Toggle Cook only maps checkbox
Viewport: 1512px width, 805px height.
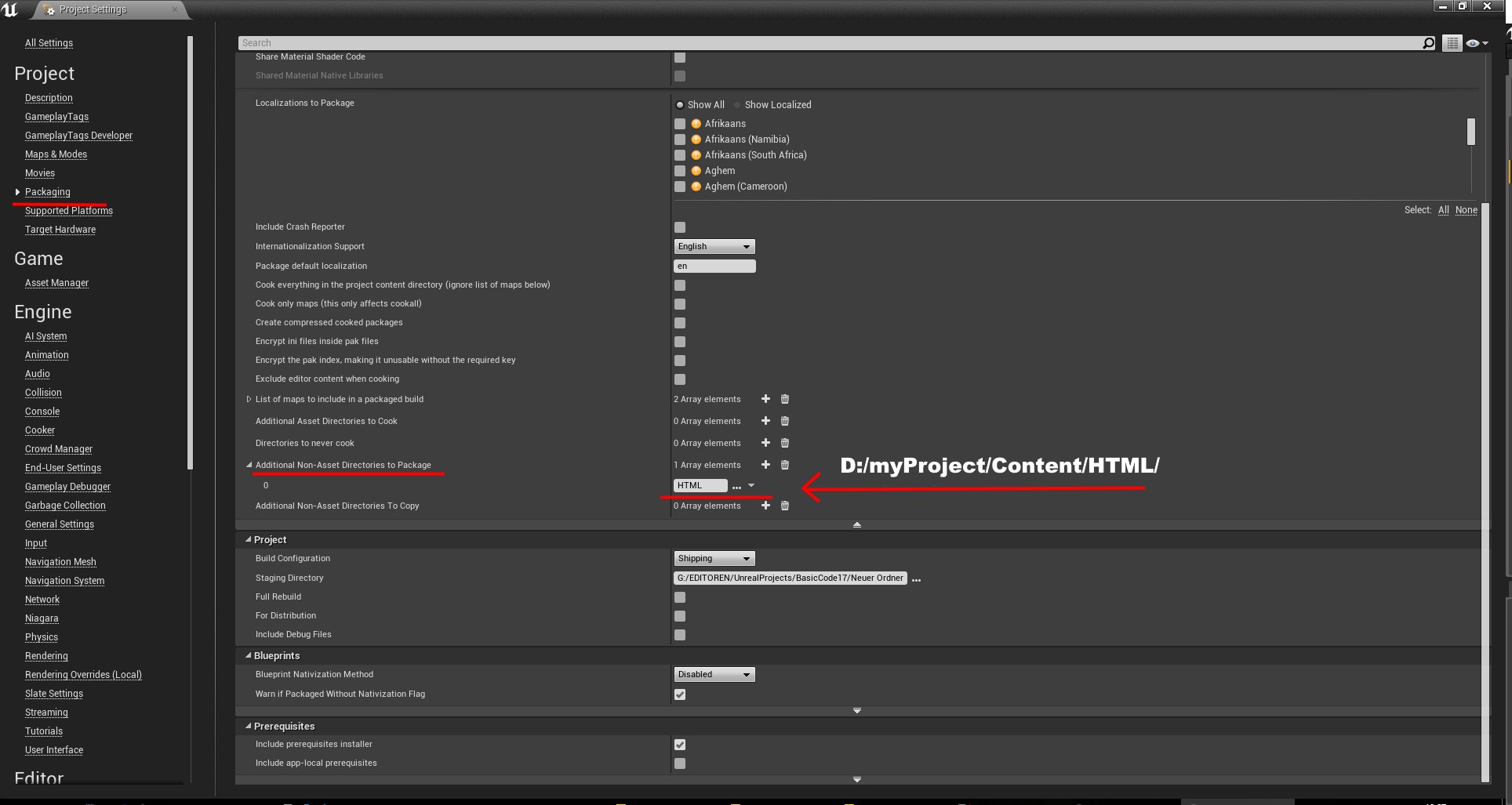[x=680, y=304]
